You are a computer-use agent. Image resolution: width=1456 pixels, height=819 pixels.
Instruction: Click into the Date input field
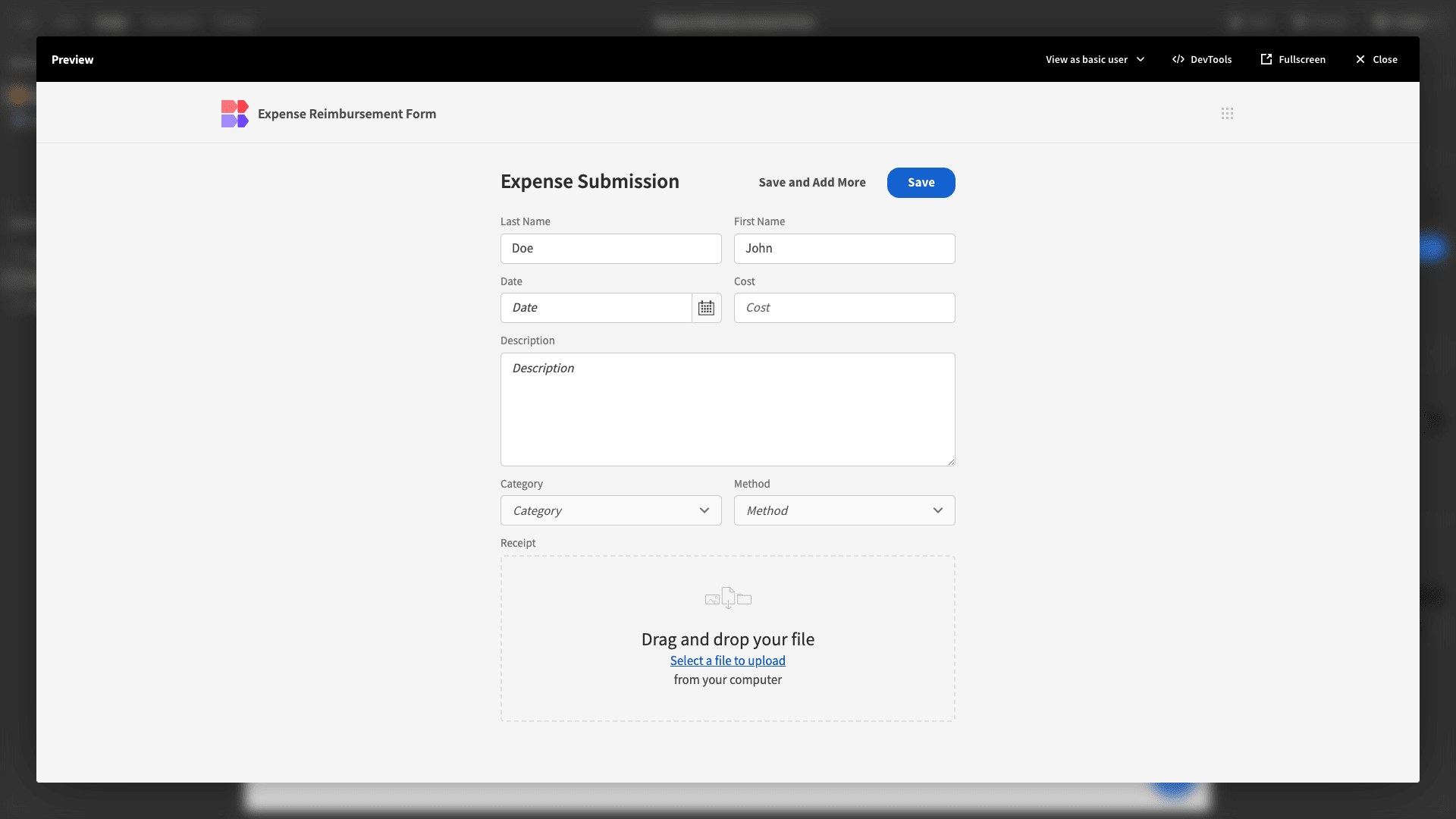coord(596,308)
